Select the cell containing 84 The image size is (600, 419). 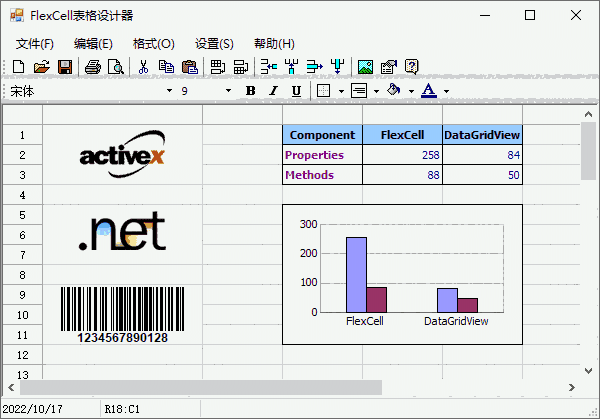[482, 155]
